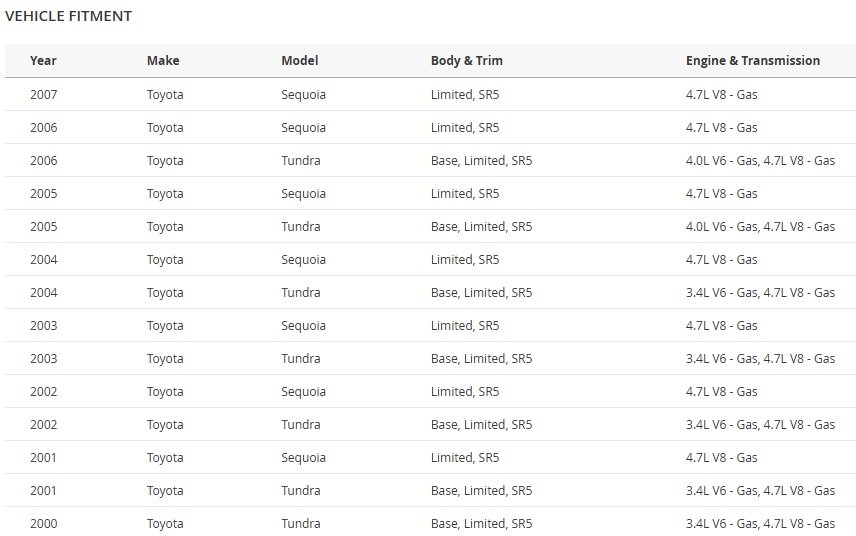Image resolution: width=856 pixels, height=536 pixels.
Task: Click the 2007 year cell
Action: pos(44,94)
